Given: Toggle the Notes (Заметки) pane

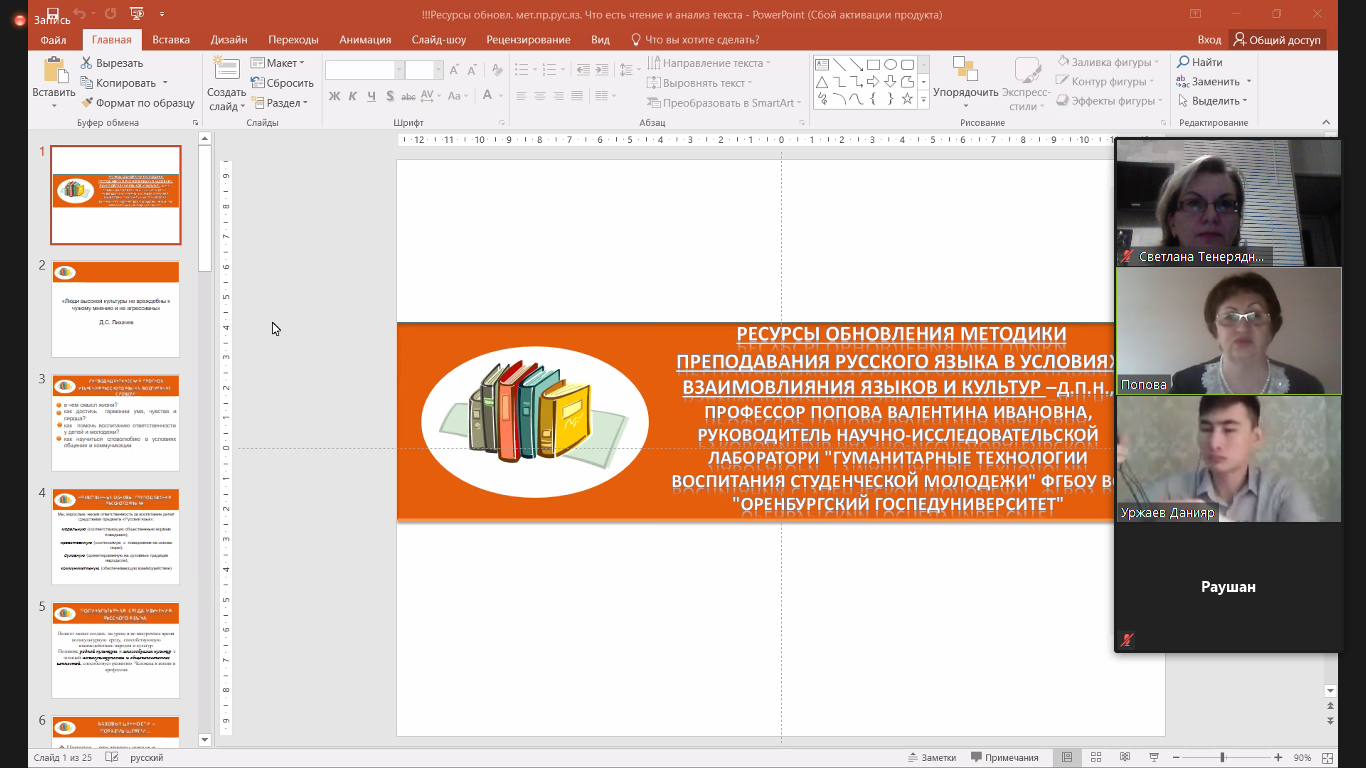Looking at the screenshot, I should click(x=931, y=758).
